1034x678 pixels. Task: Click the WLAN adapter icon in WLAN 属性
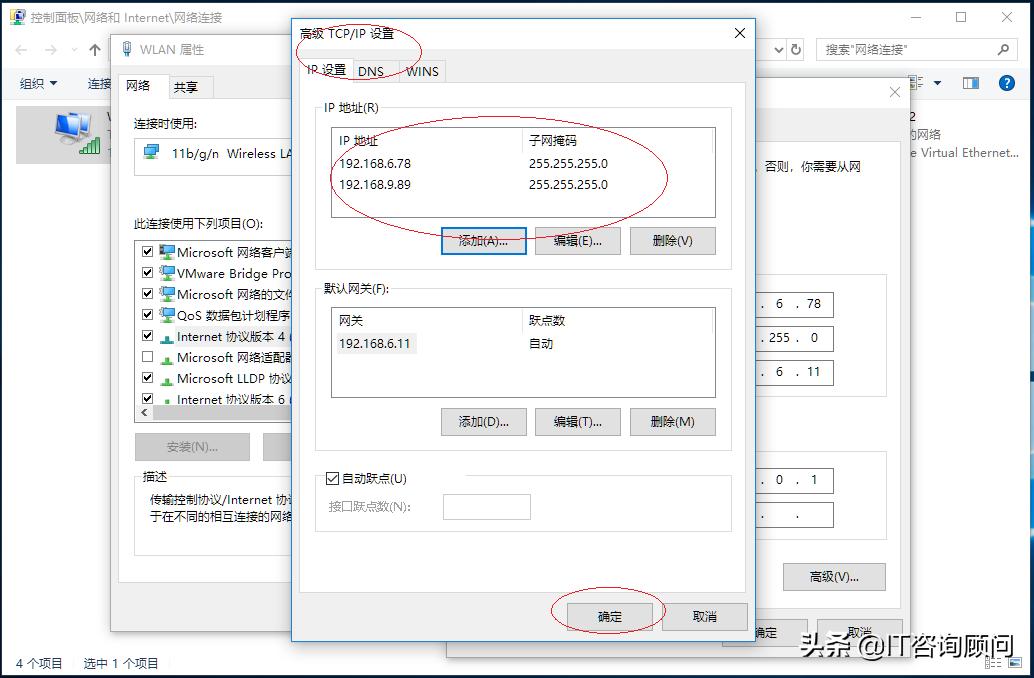tap(127, 47)
